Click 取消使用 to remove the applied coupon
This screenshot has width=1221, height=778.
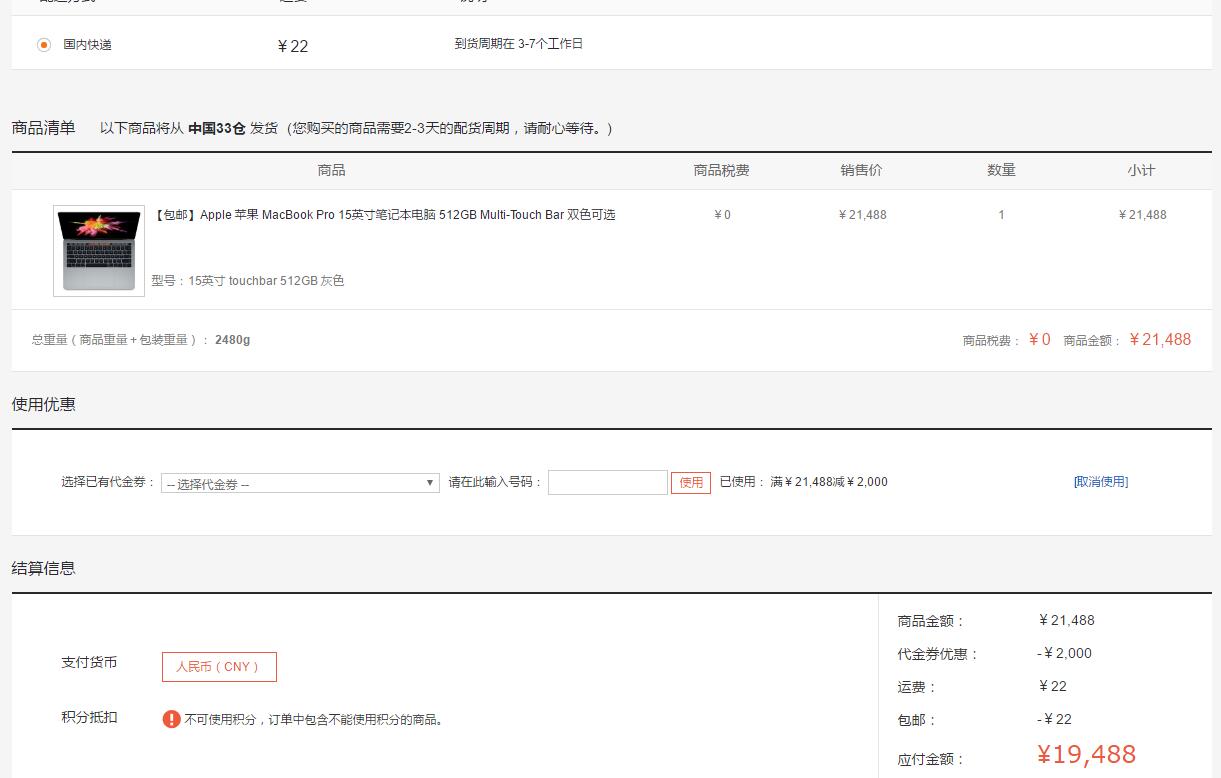[x=1100, y=481]
